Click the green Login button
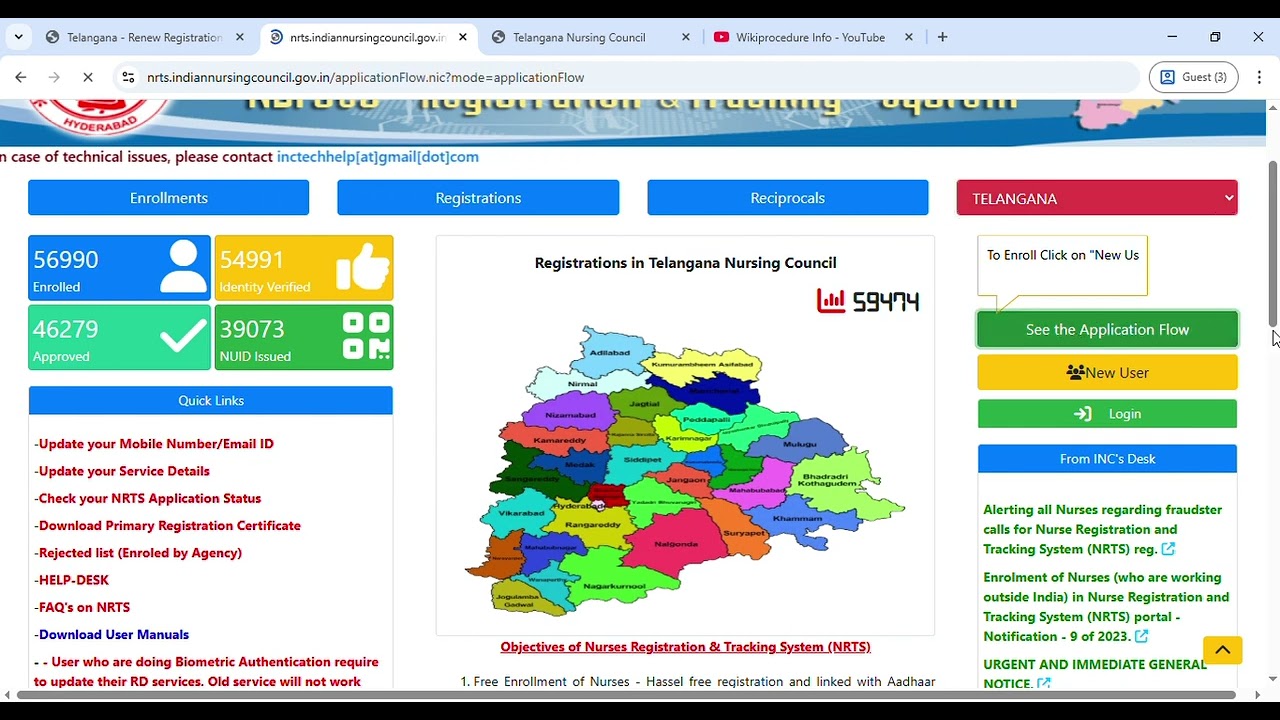Image resolution: width=1280 pixels, height=720 pixels. [x=1107, y=414]
